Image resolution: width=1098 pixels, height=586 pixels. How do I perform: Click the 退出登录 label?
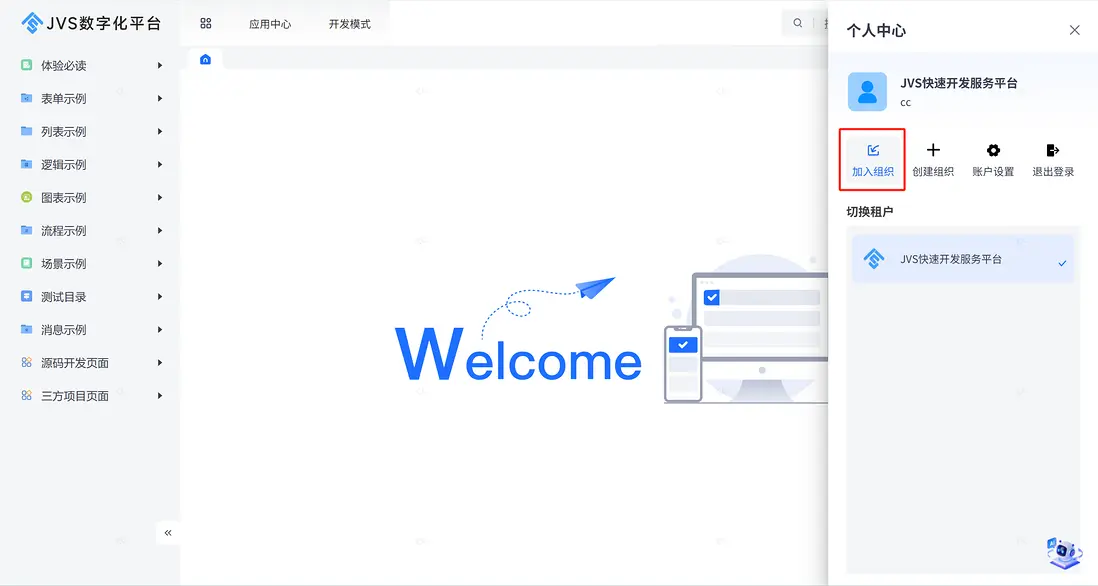1053,172
